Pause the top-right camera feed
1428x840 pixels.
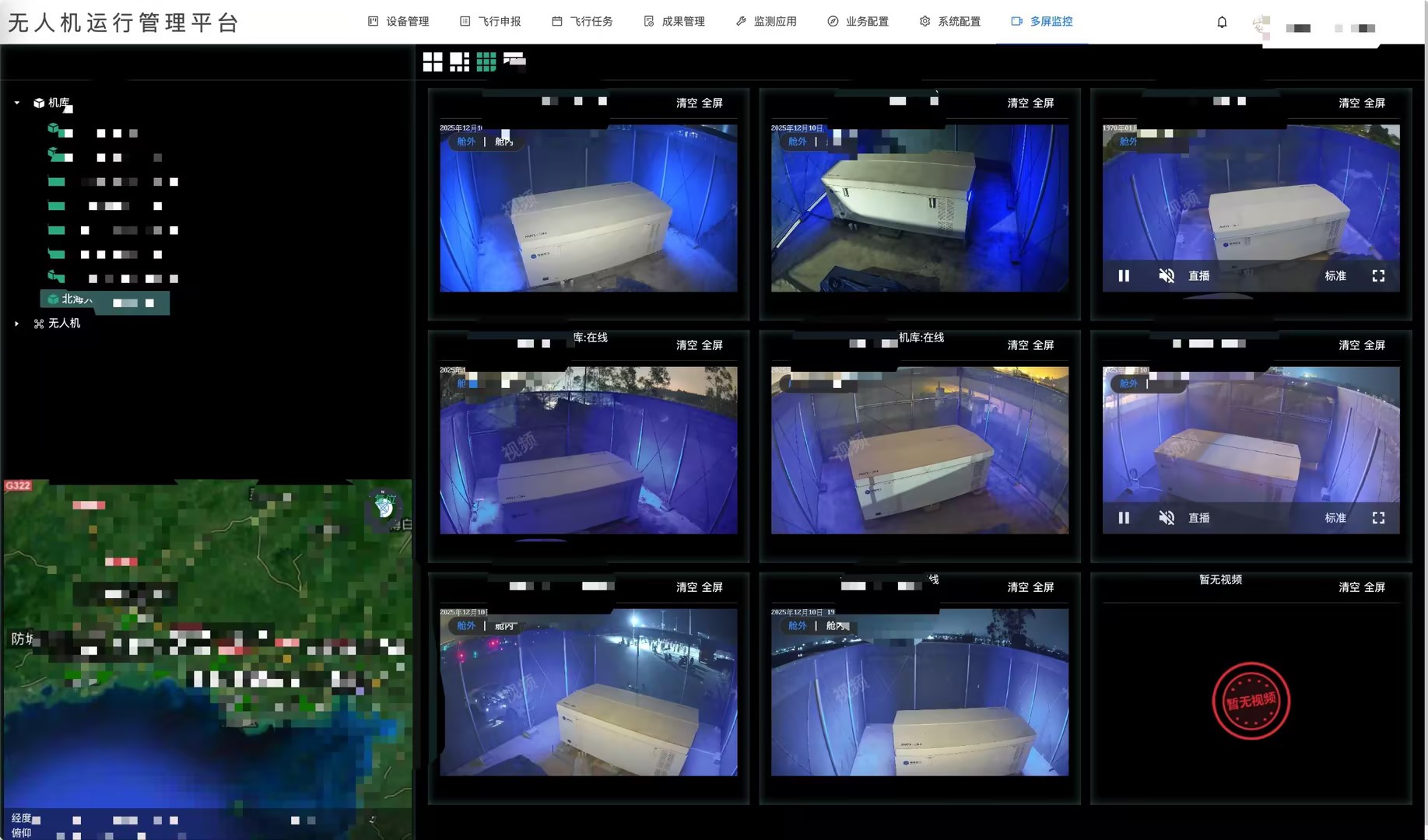(x=1124, y=276)
